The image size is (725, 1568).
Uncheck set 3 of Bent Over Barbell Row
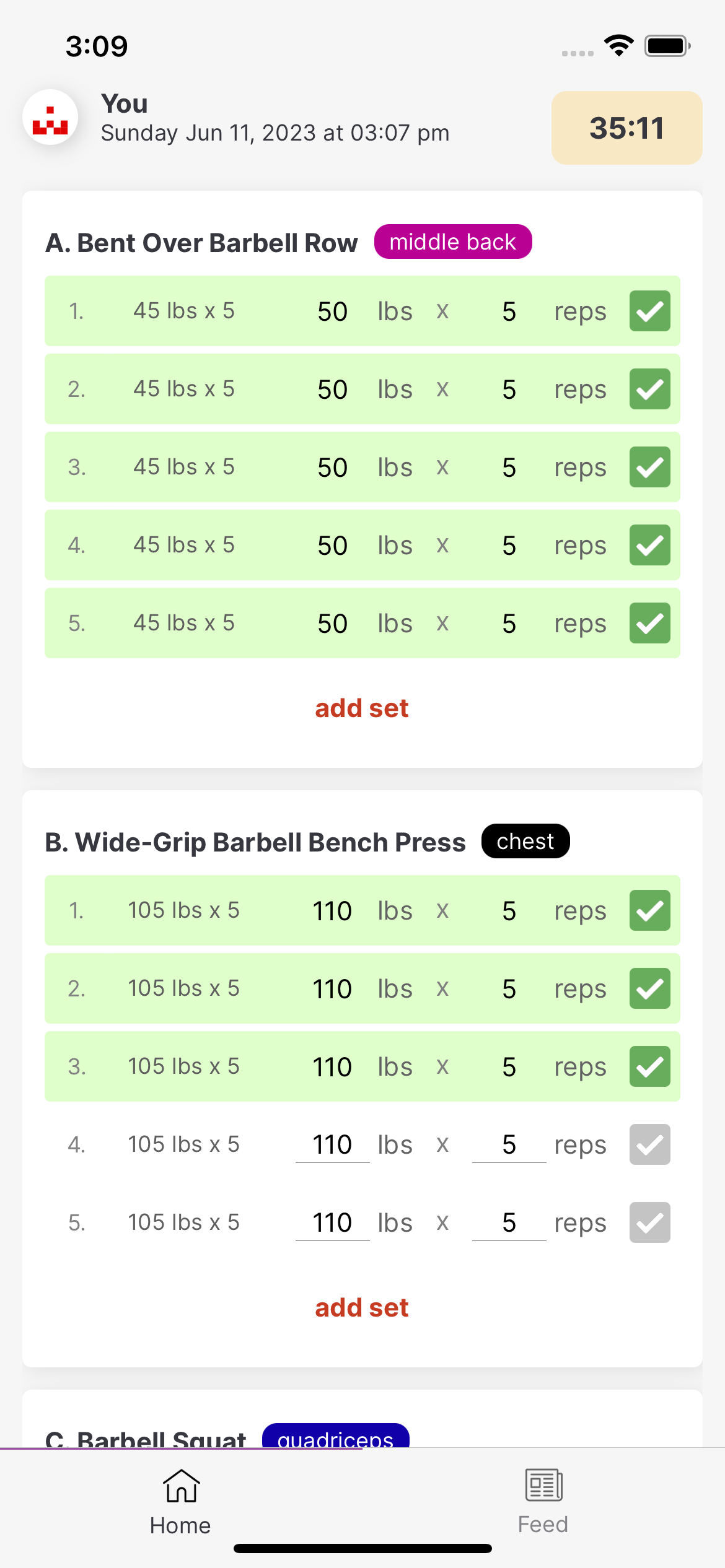649,467
